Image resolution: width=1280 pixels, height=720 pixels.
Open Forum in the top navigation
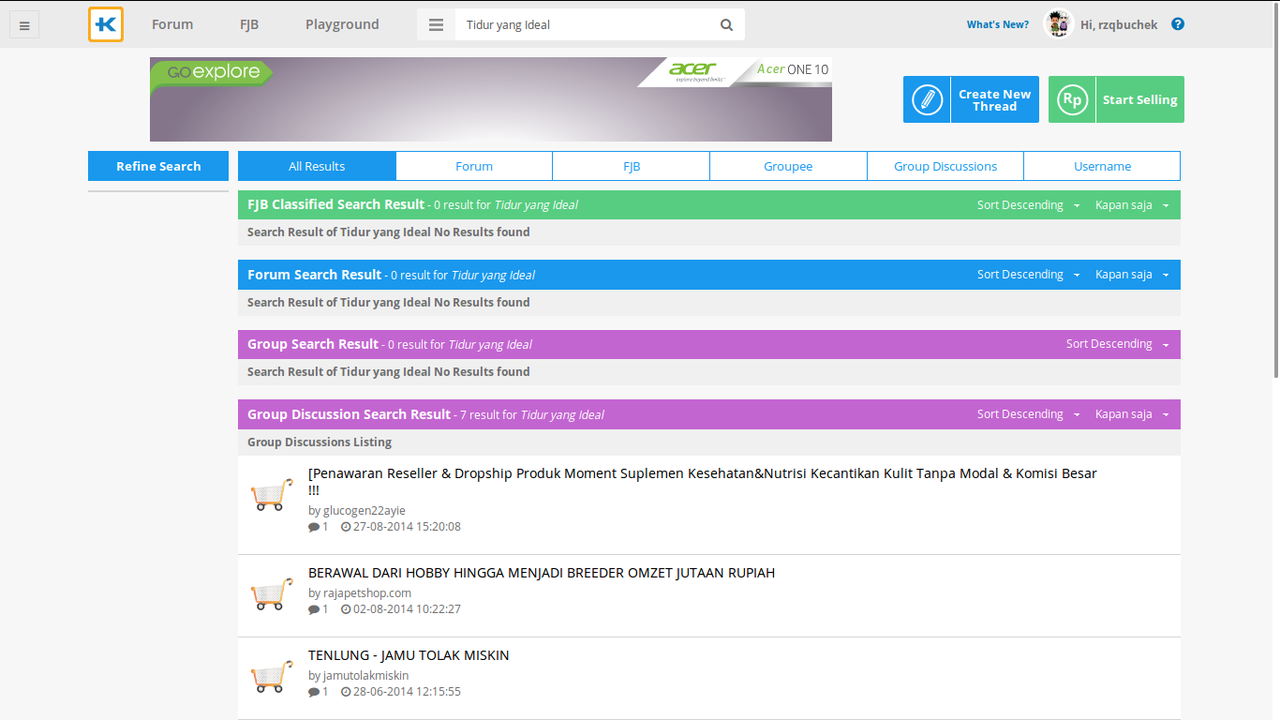[x=172, y=24]
